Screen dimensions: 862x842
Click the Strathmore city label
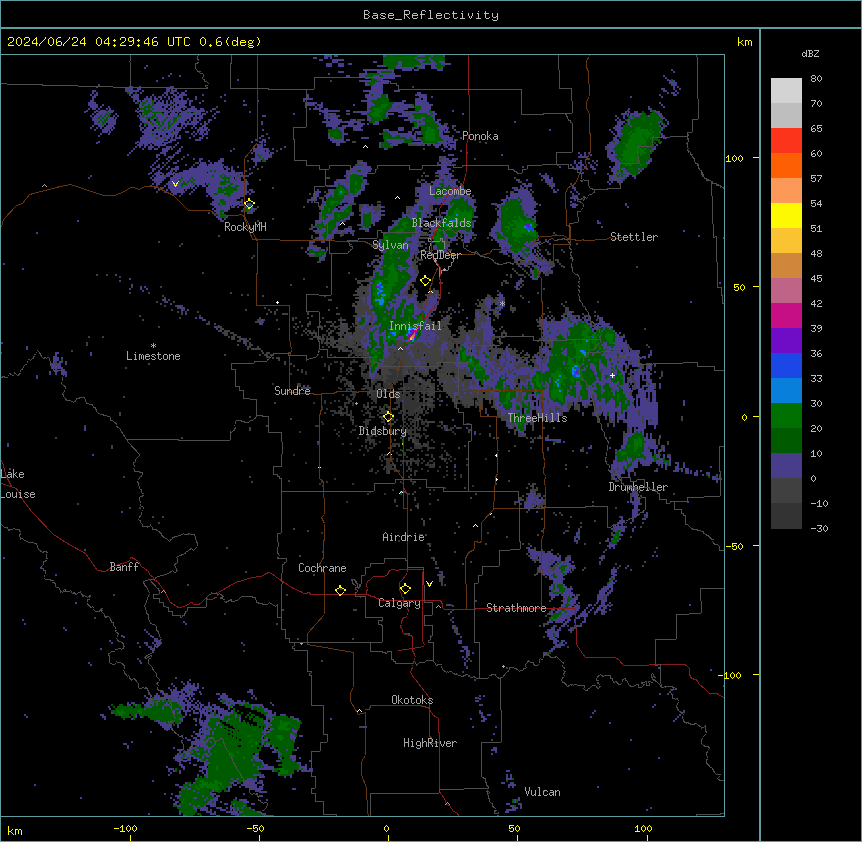[516, 608]
